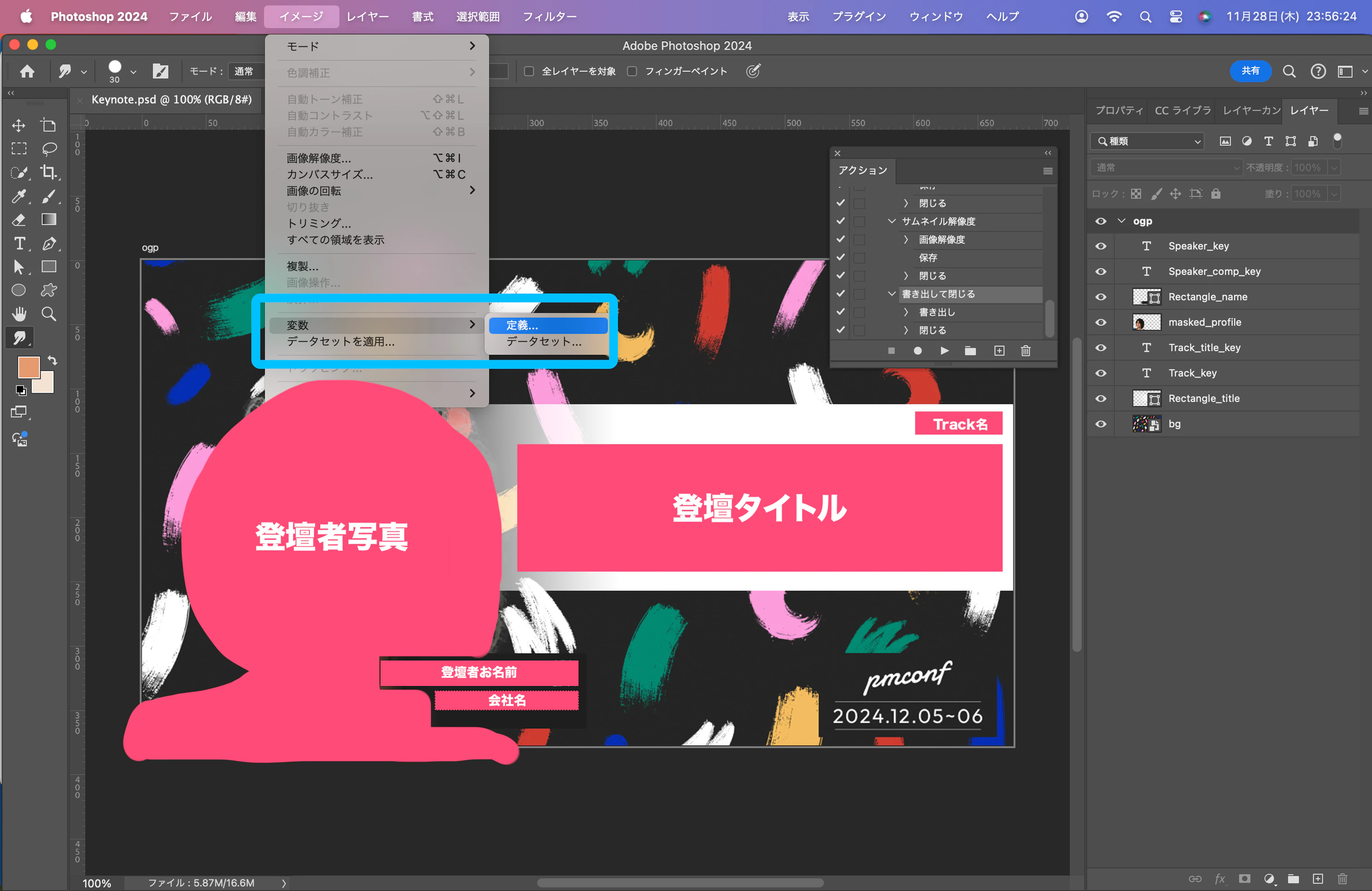
Task: Select the Pen tool
Action: tap(49, 243)
